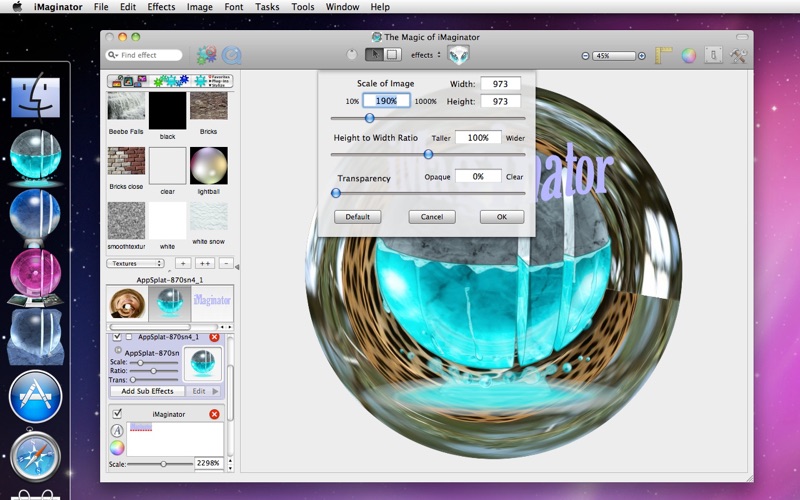Open the blue crystal ball app in Dock
The image size is (800, 500).
35,216
